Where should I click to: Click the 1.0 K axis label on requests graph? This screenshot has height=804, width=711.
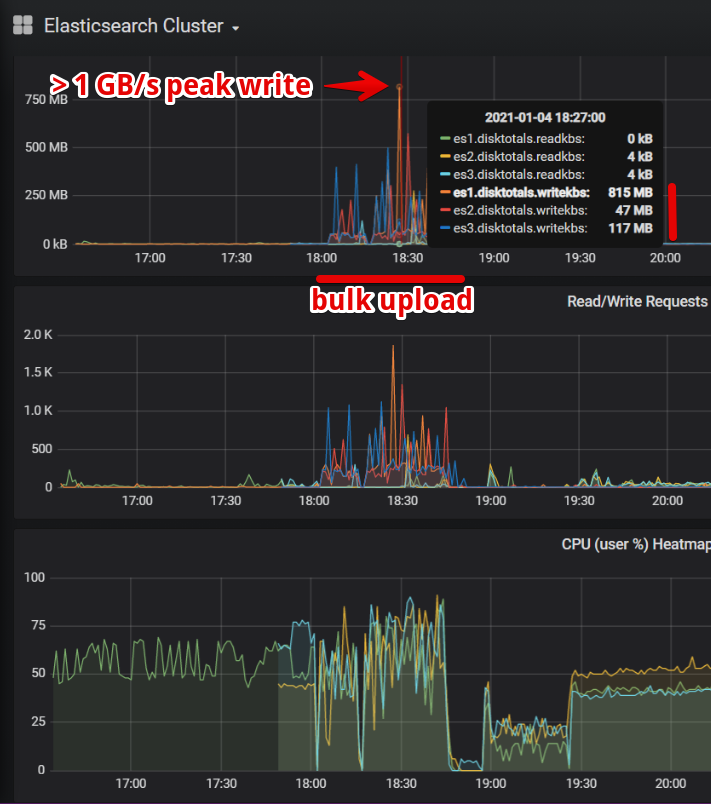coord(38,411)
